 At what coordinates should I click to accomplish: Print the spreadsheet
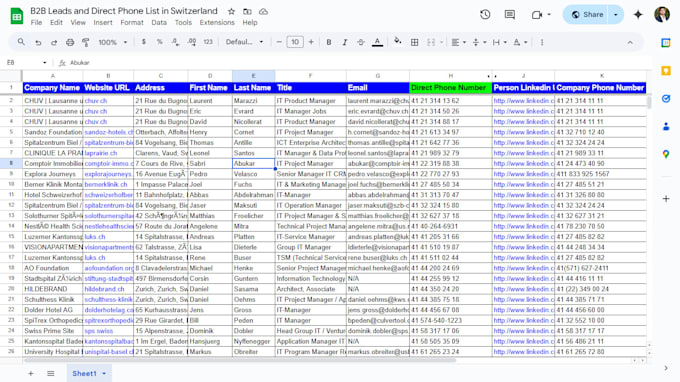point(70,42)
